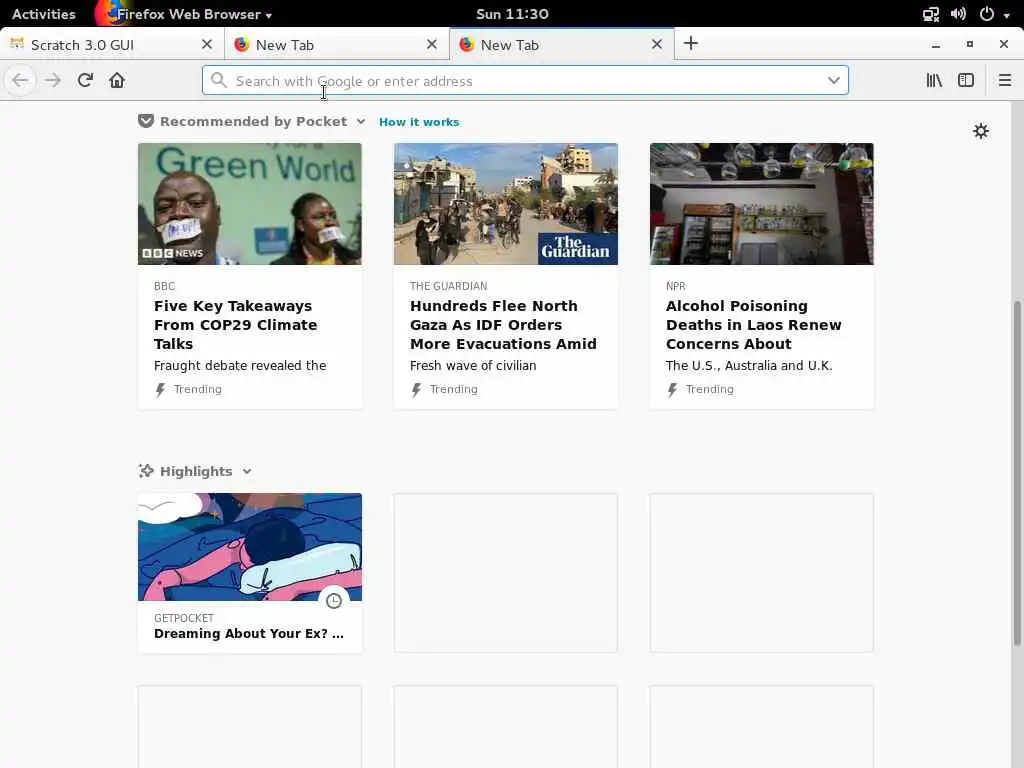This screenshot has height=768, width=1024.
Task: Close the active New Tab
Action: [657, 44]
